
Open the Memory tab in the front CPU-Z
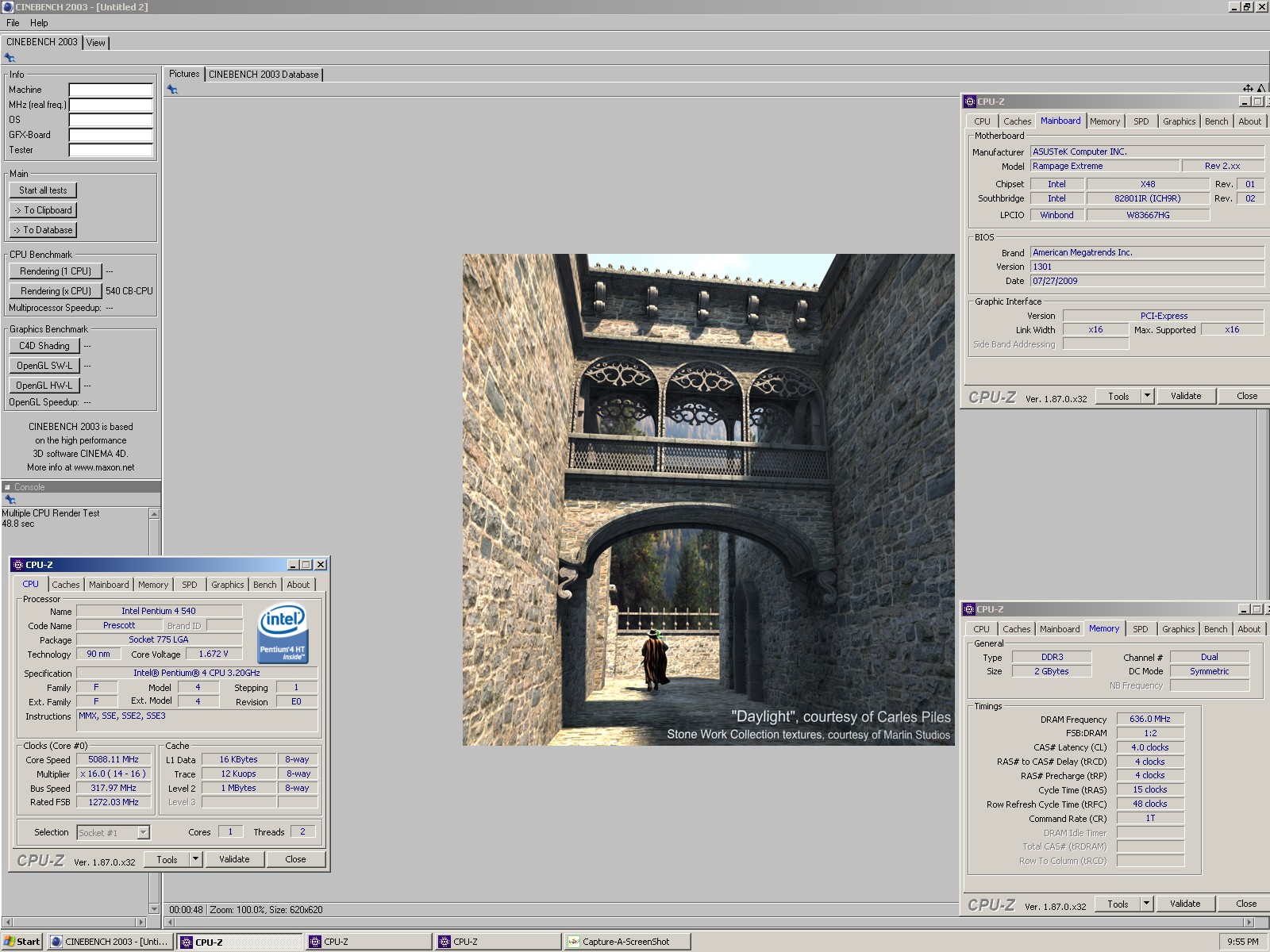[x=153, y=585]
